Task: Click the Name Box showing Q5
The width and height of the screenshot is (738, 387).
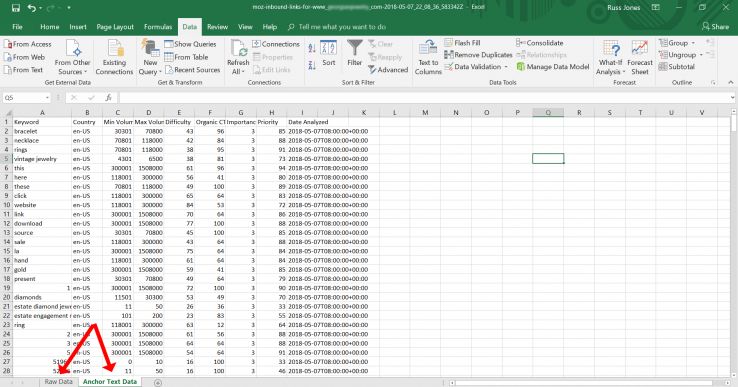Action: click(x=26, y=97)
